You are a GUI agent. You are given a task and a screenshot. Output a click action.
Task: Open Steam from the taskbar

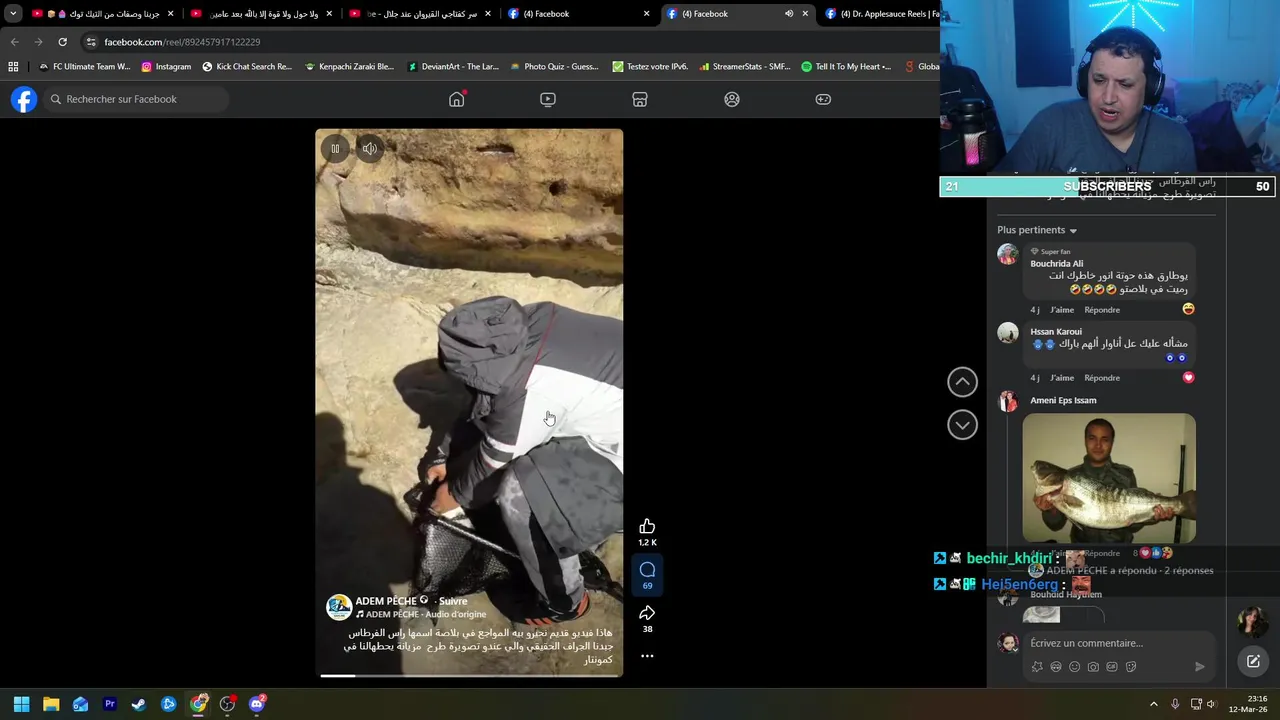pyautogui.click(x=139, y=704)
